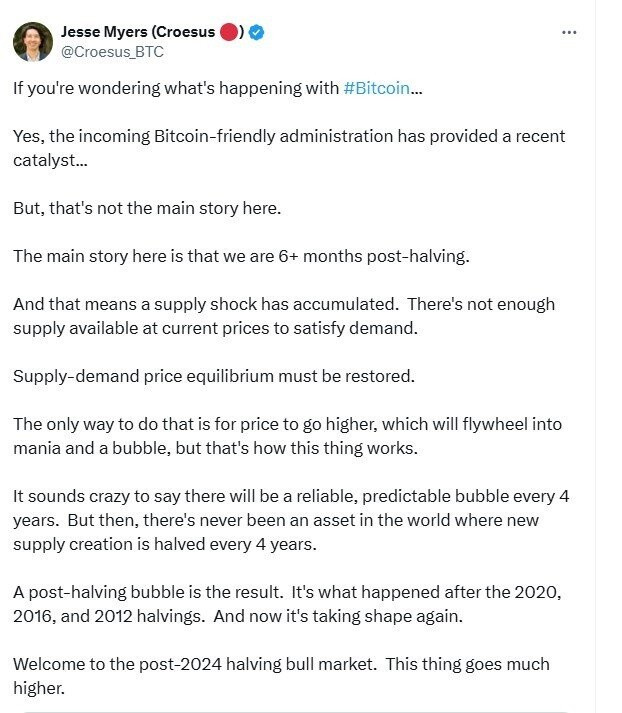Screen dimensions: 622x713
Task: Click the '2016, and 2012 halvings' line
Action: pos(238,616)
